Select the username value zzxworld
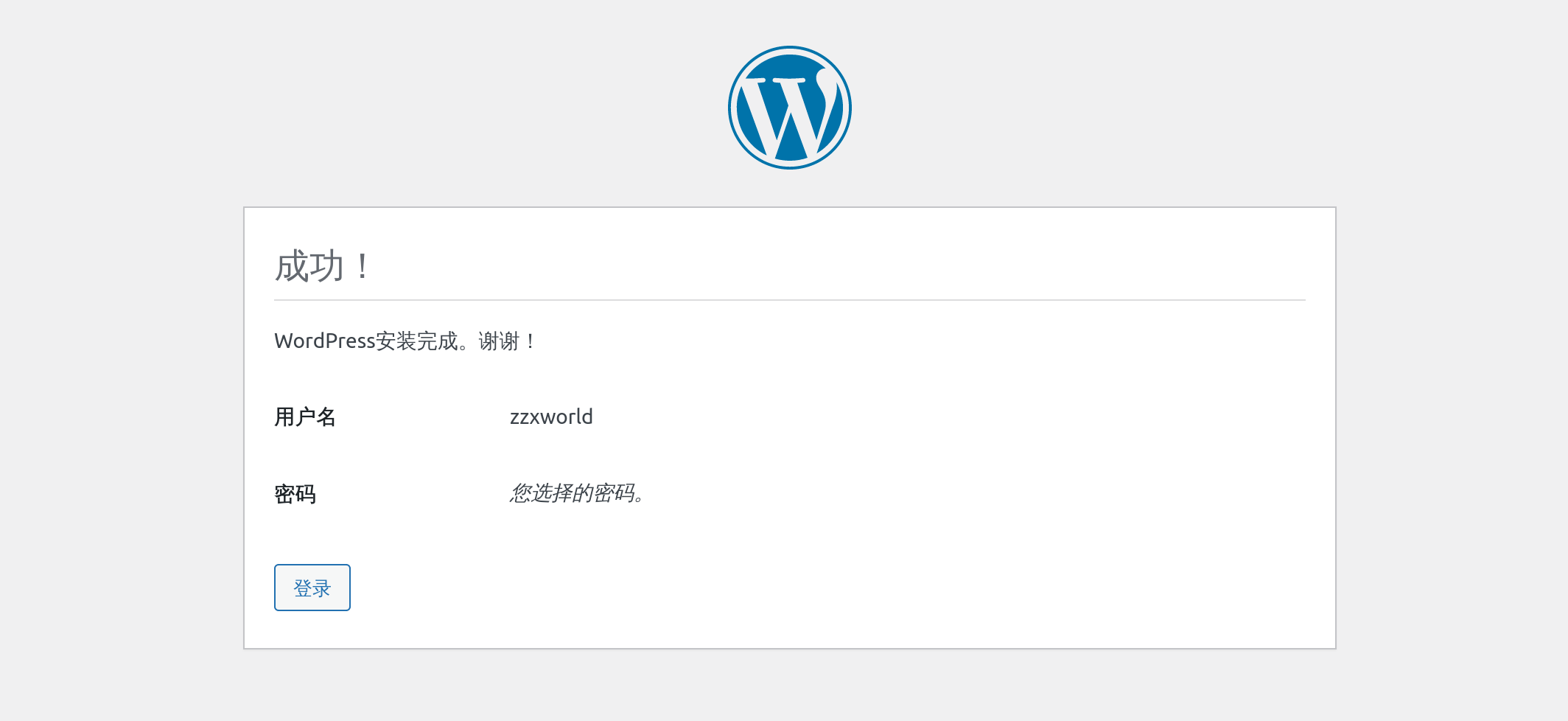Screen dimensions: 1568x721 point(550,417)
